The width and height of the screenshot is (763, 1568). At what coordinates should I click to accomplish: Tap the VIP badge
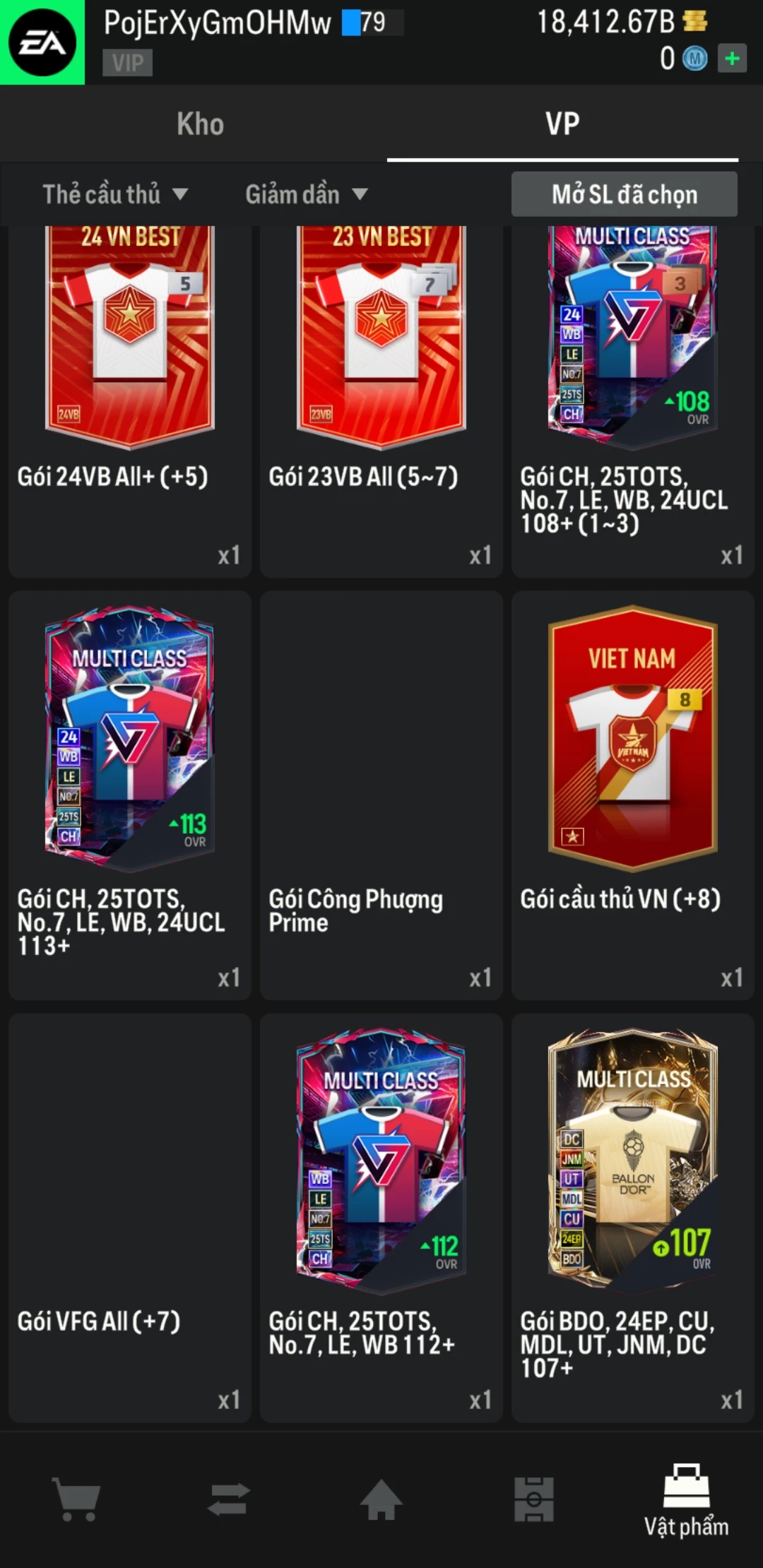click(x=128, y=63)
